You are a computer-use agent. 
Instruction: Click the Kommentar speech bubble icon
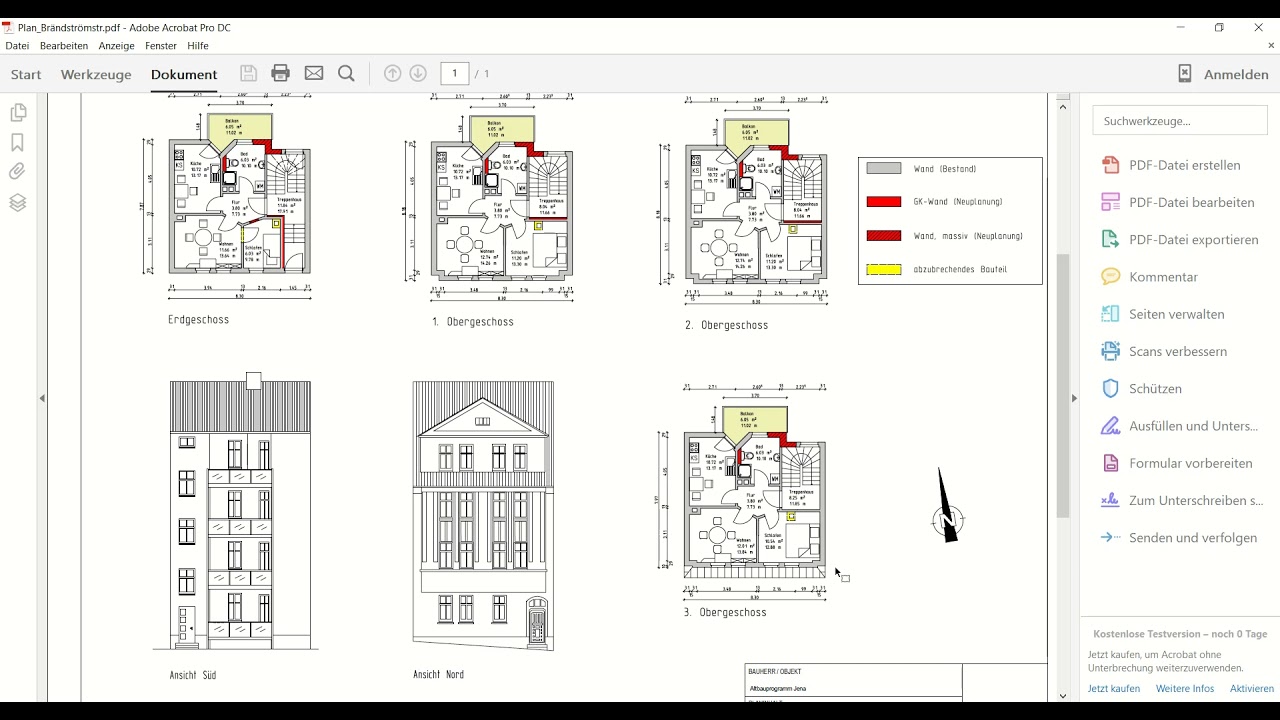point(1110,277)
